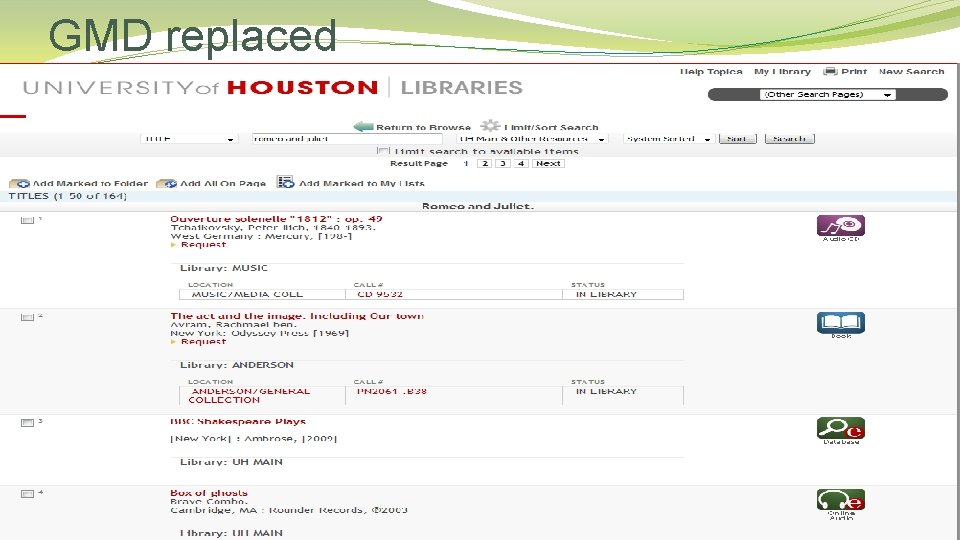Click the Add Marked to Folder icon

(20, 184)
